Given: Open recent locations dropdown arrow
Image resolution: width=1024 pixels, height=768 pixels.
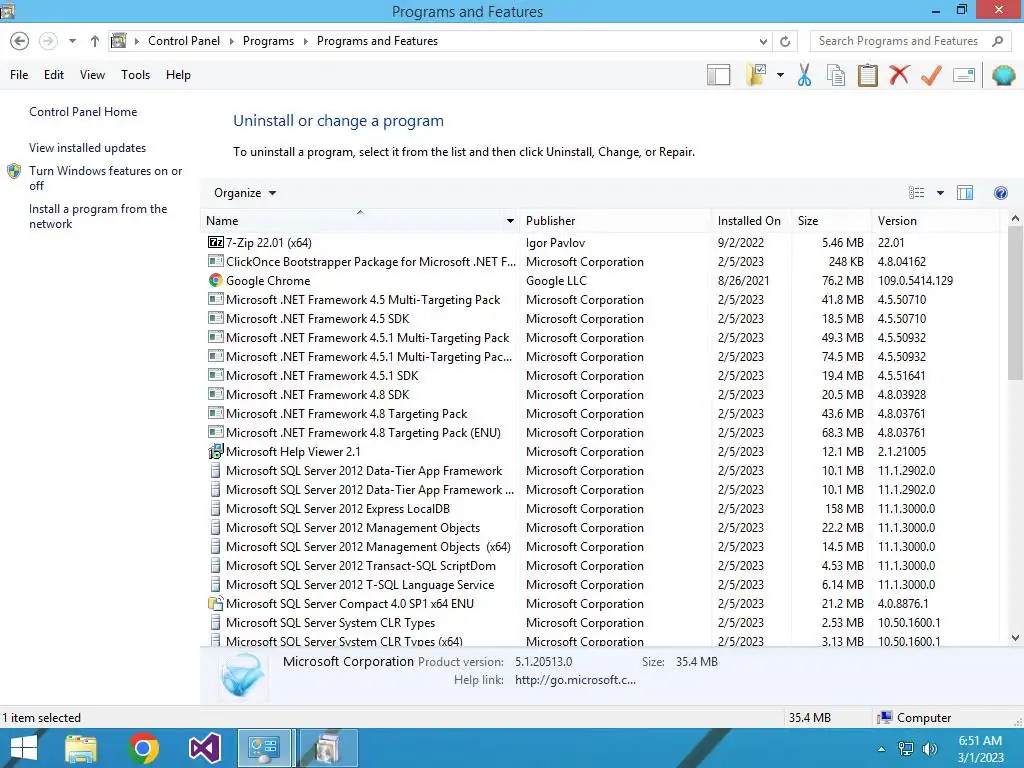Looking at the screenshot, I should click(x=72, y=41).
